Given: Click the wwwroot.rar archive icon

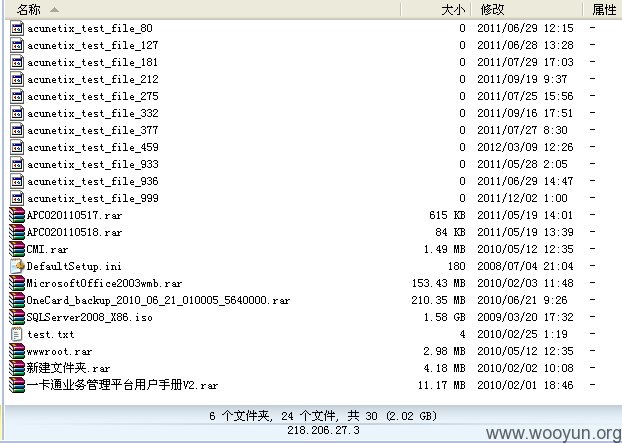Looking at the screenshot, I should pos(17,351).
